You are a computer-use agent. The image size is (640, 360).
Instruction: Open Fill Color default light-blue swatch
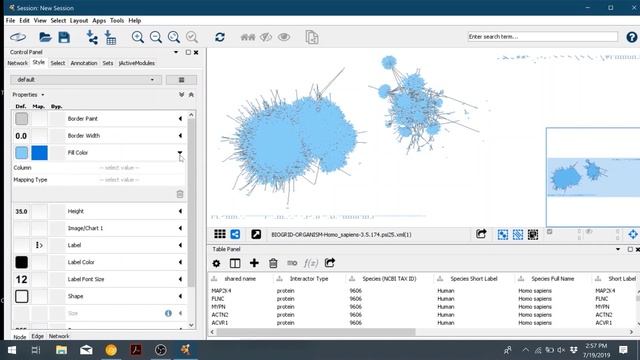22,153
